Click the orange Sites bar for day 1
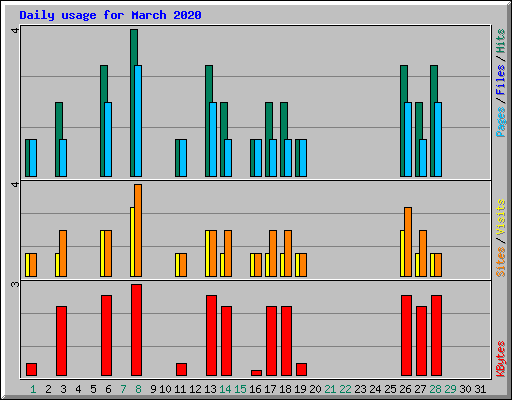512x400 pixels. click(33, 265)
